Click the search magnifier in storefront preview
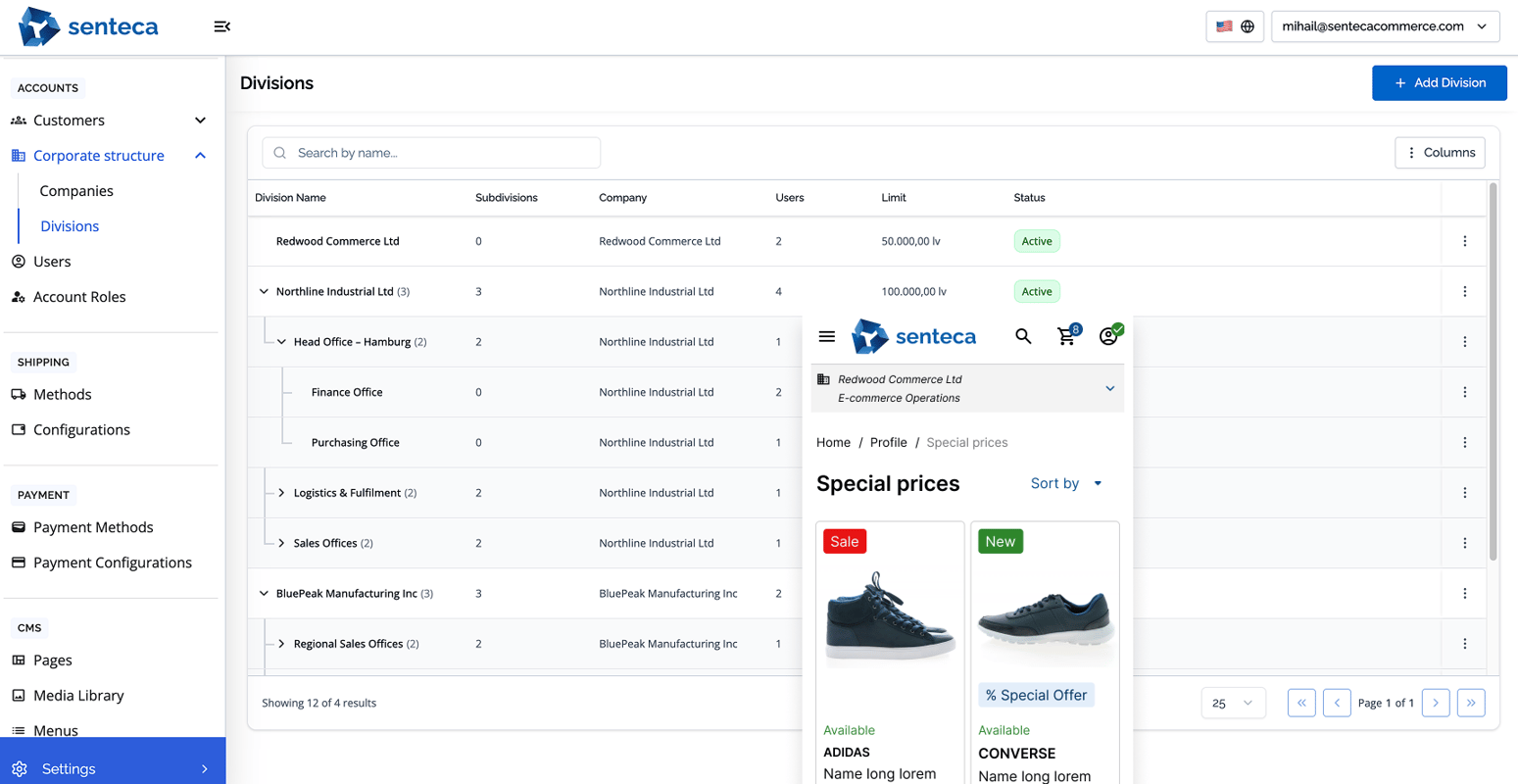The width and height of the screenshot is (1518, 784). click(1023, 336)
